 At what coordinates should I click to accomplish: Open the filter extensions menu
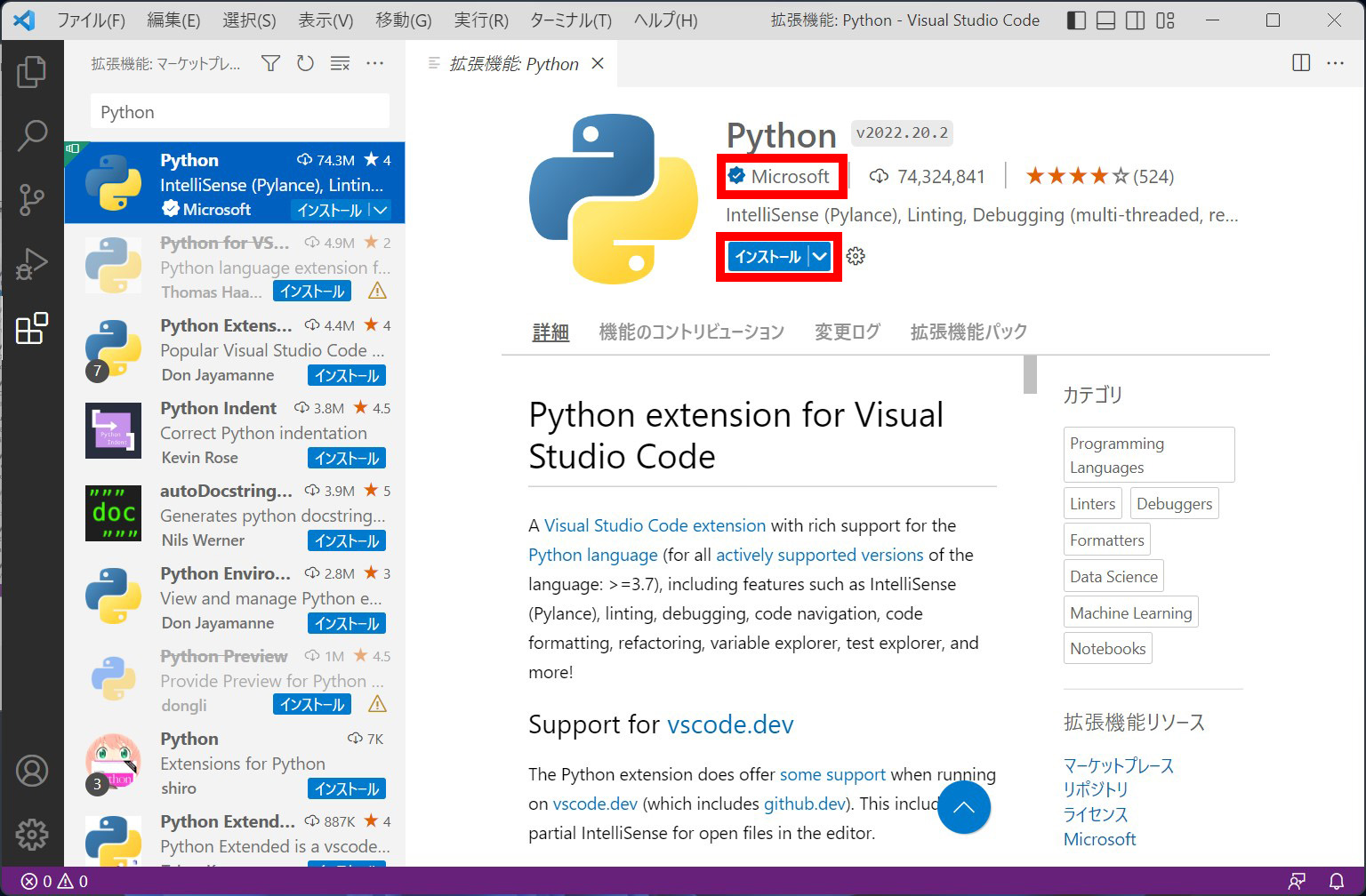point(270,63)
